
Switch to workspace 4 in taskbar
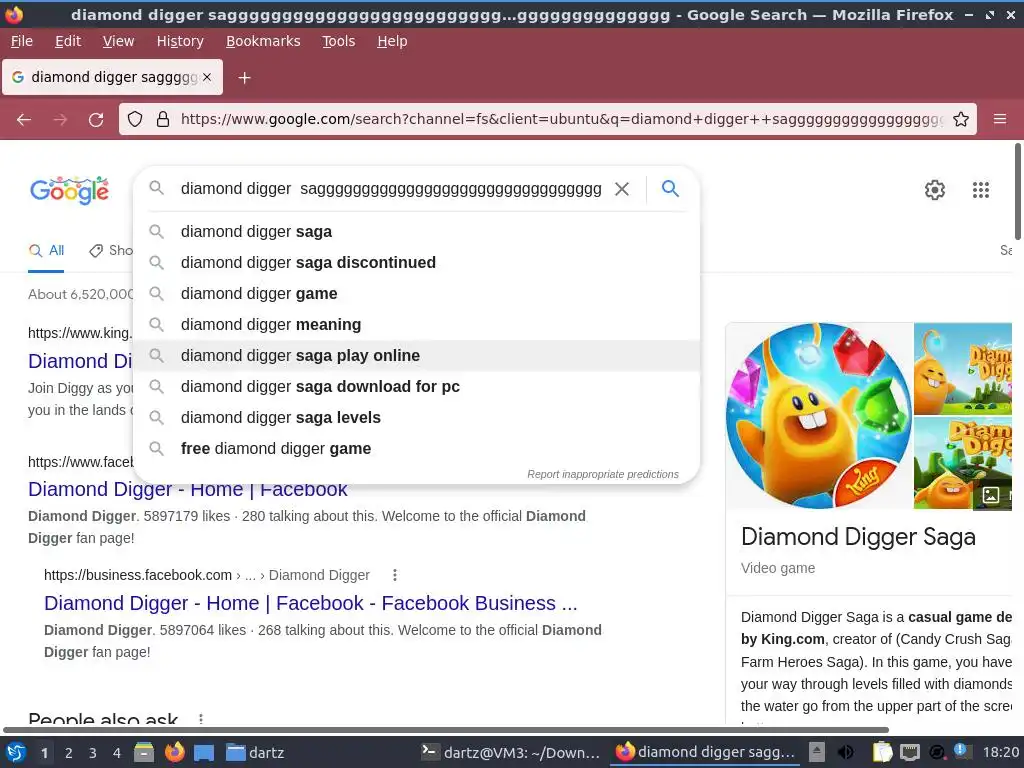pyautogui.click(x=117, y=753)
